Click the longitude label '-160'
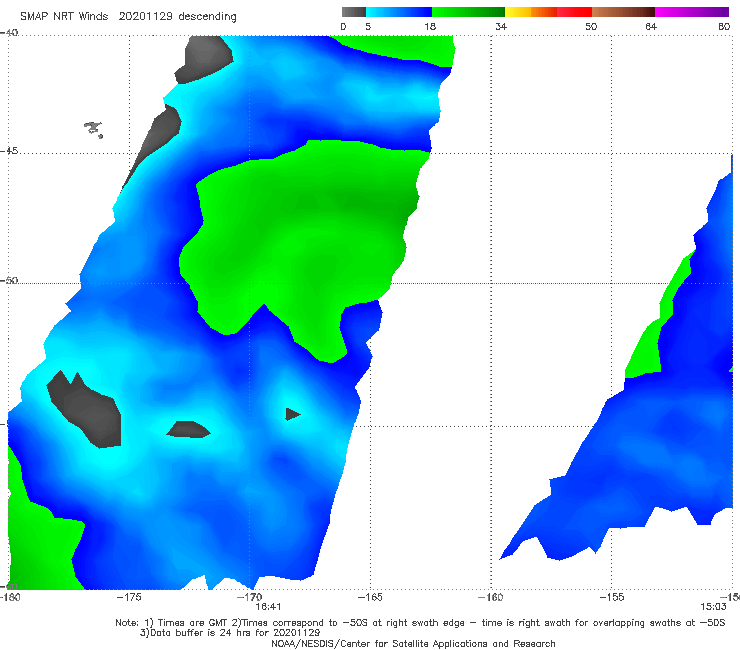 point(490,597)
